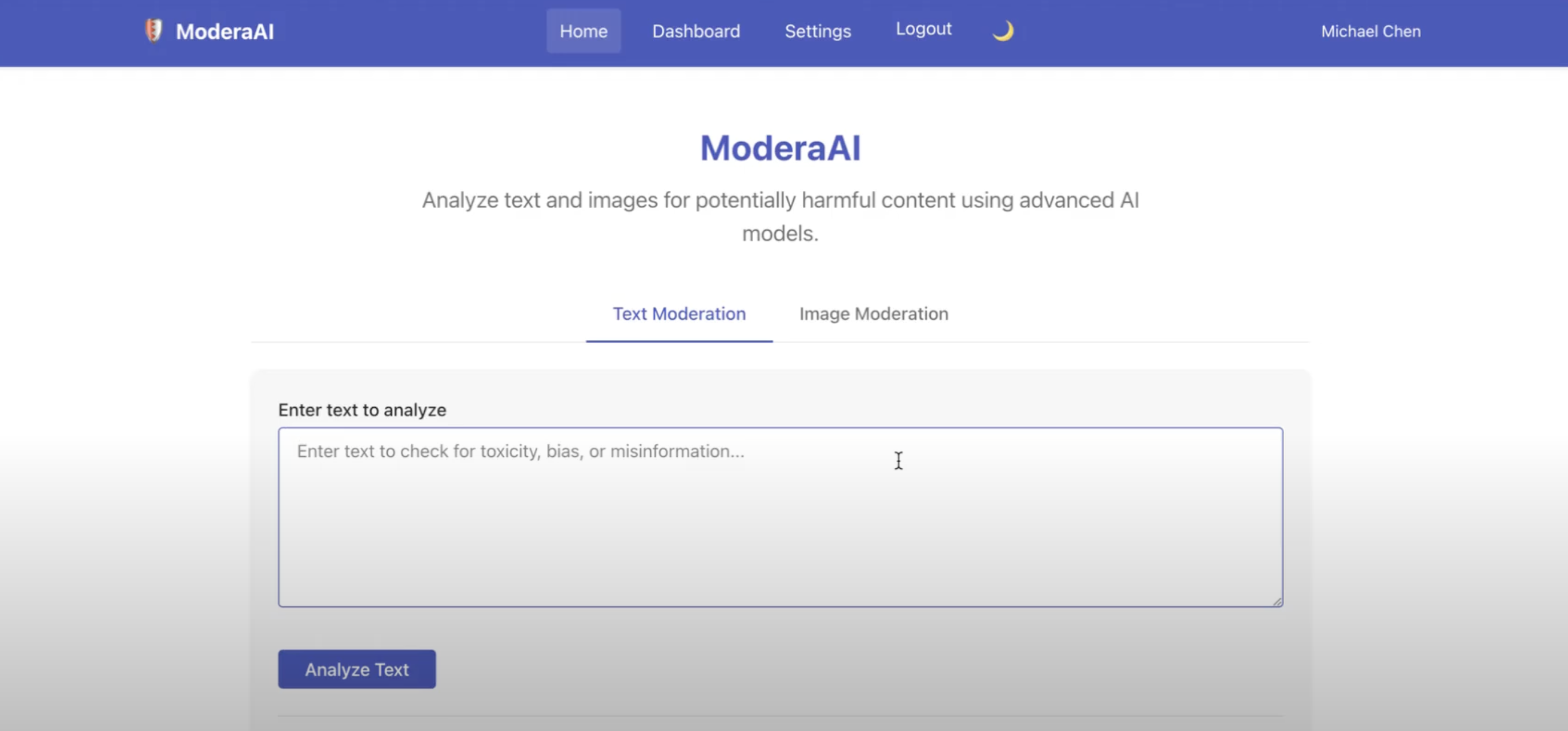Click the Enter text to analyze label
Viewport: 1568px width, 731px height.
coord(363,409)
